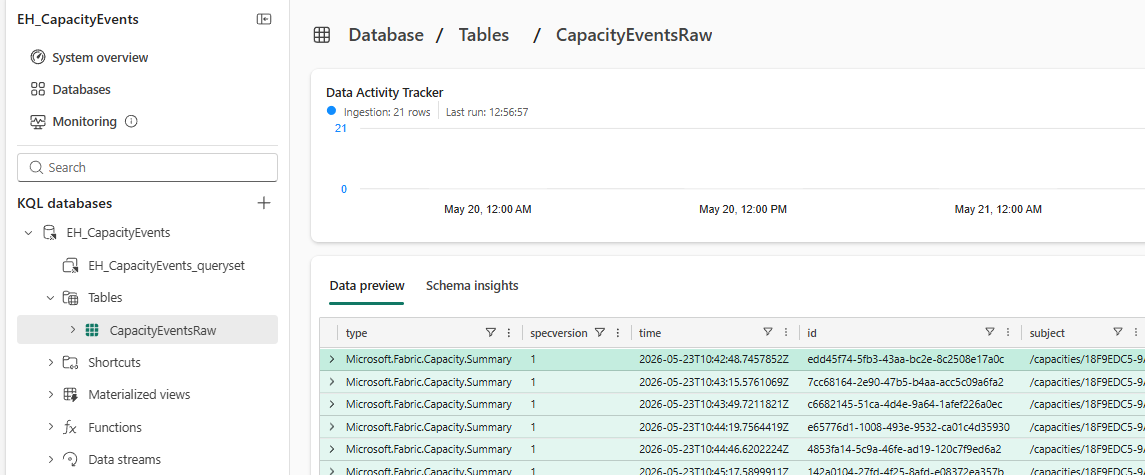The width and height of the screenshot is (1145, 475).
Task: Expand Materialized views
Action: coord(50,395)
